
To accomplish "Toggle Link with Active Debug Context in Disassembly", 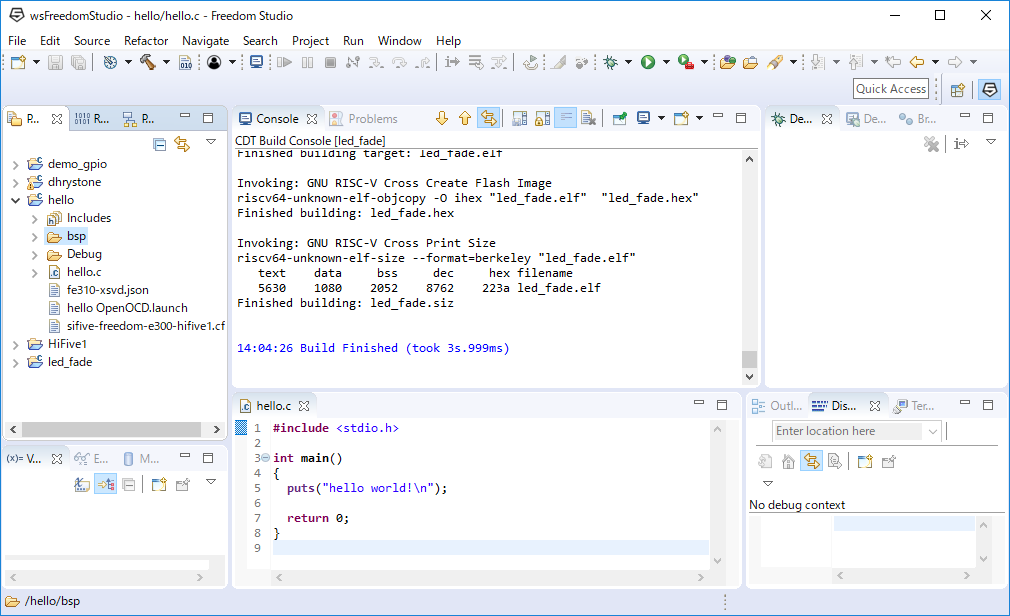I will (812, 461).
